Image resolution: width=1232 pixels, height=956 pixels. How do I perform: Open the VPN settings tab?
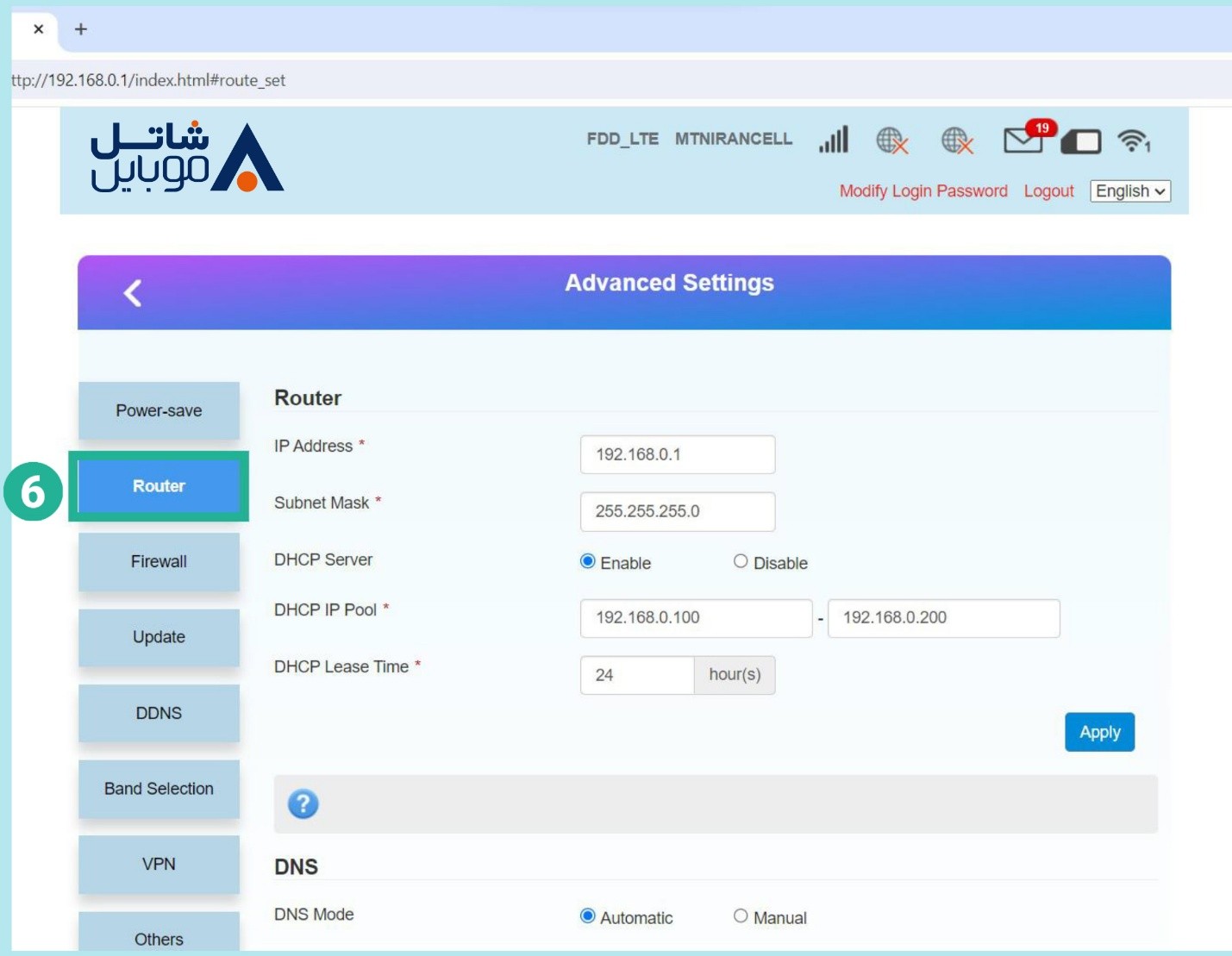click(159, 864)
